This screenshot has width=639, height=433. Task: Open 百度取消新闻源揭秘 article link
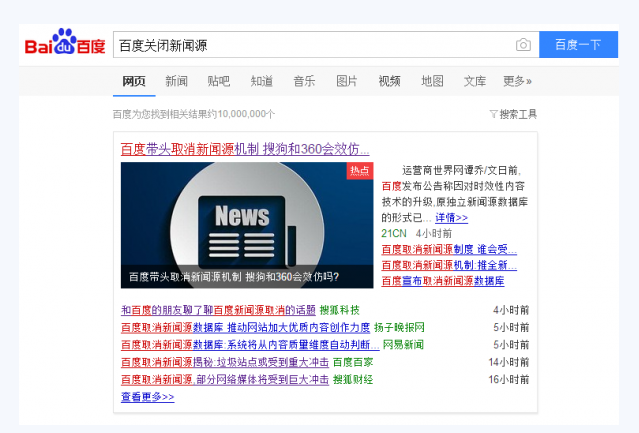225,362
